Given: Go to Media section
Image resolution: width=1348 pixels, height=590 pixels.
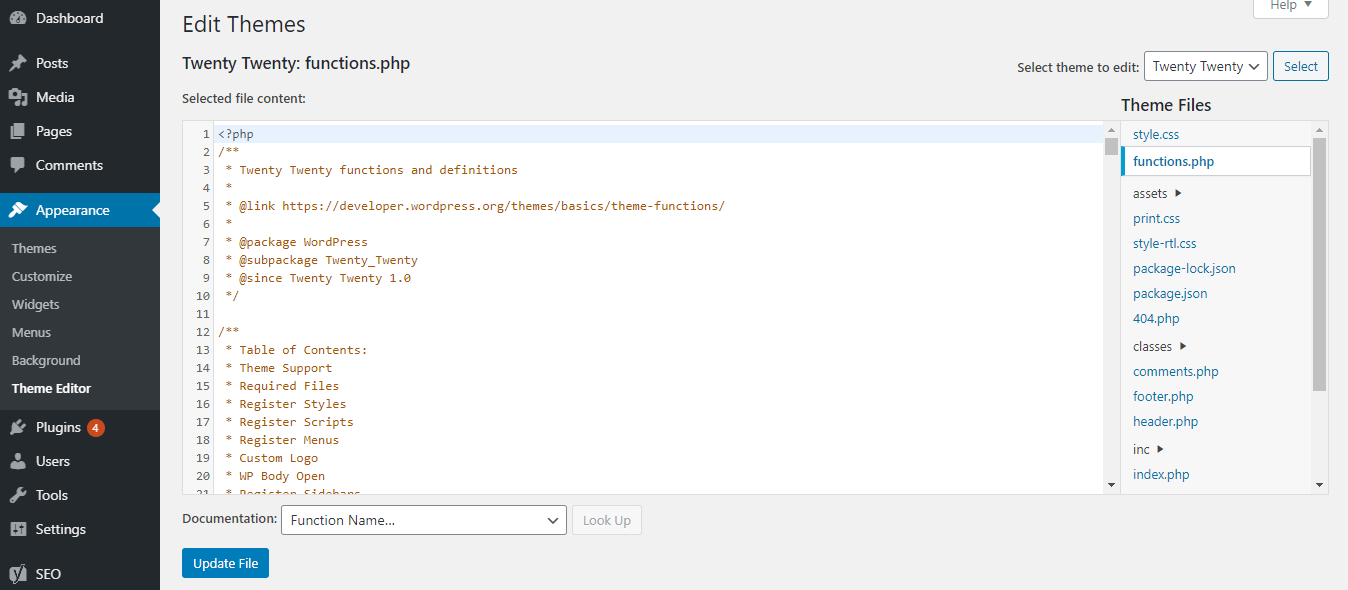Looking at the screenshot, I should [x=80, y=97].
